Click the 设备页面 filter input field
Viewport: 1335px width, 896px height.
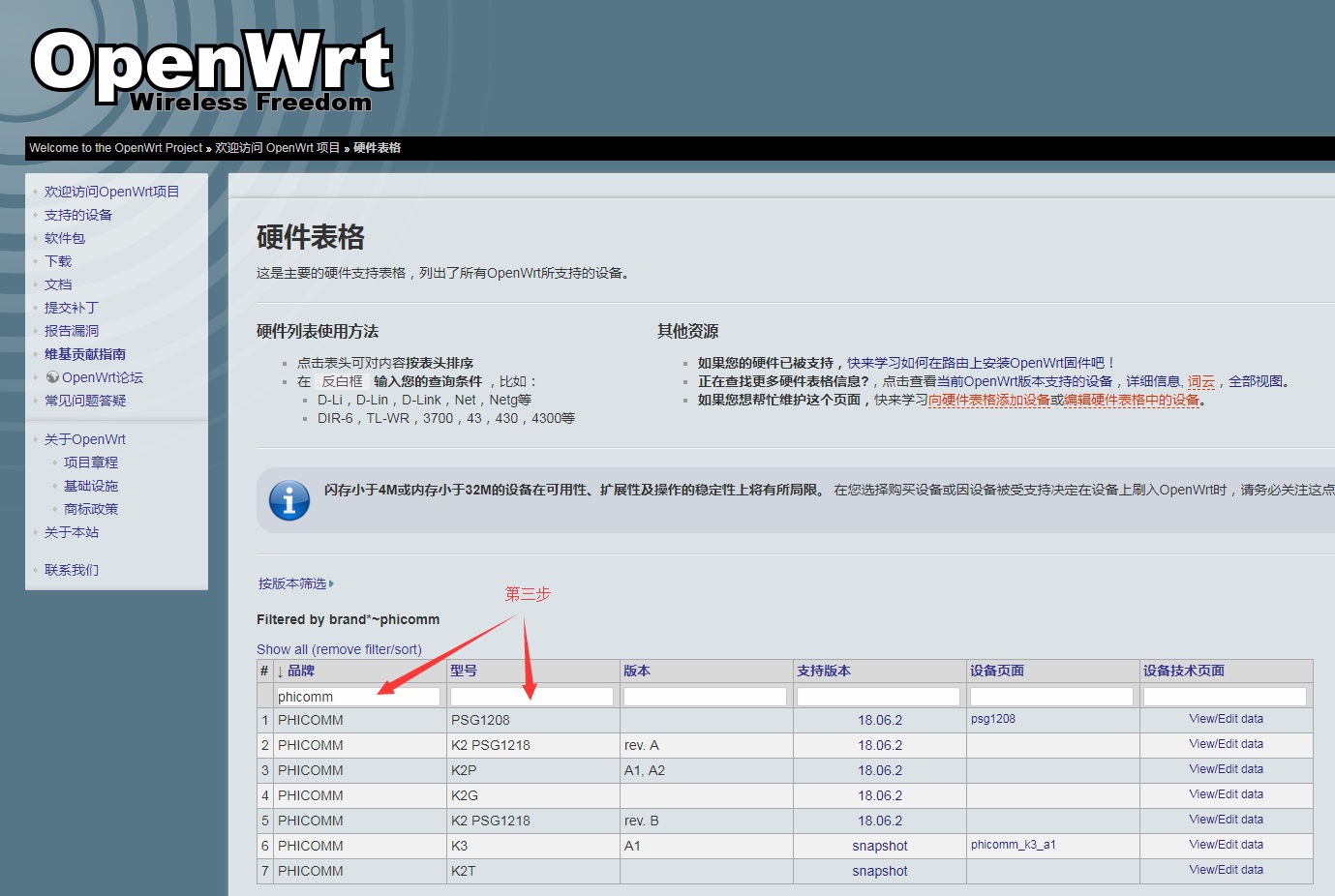click(x=1051, y=697)
